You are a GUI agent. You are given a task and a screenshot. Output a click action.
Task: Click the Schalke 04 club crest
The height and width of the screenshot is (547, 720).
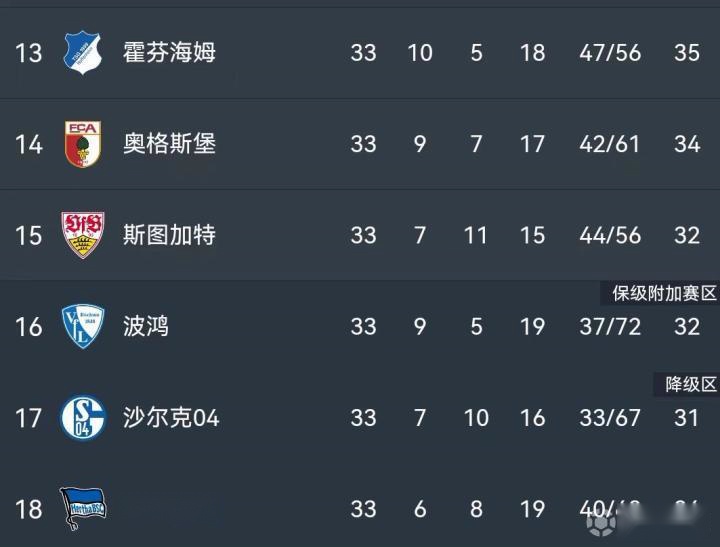click(82, 417)
